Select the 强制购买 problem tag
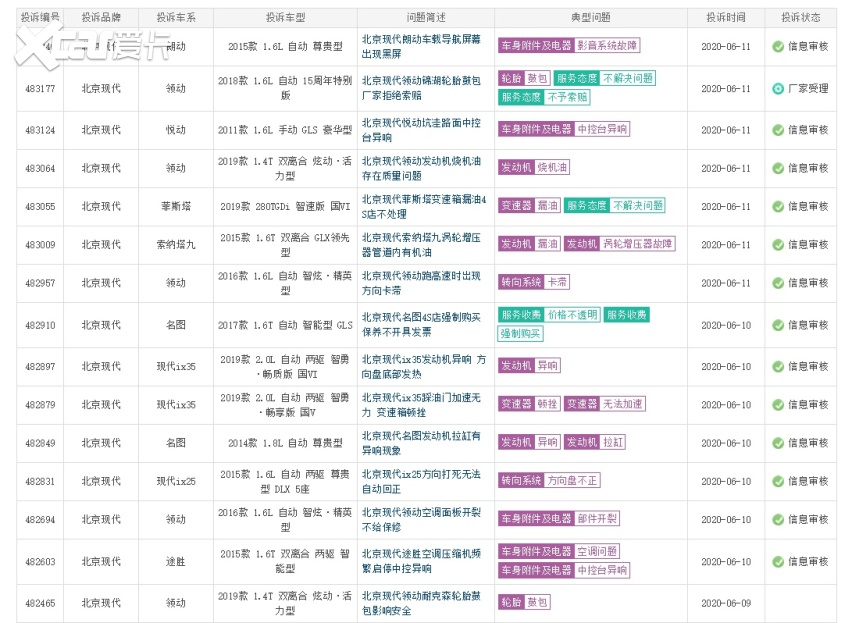The width and height of the screenshot is (852, 623). pos(520,333)
